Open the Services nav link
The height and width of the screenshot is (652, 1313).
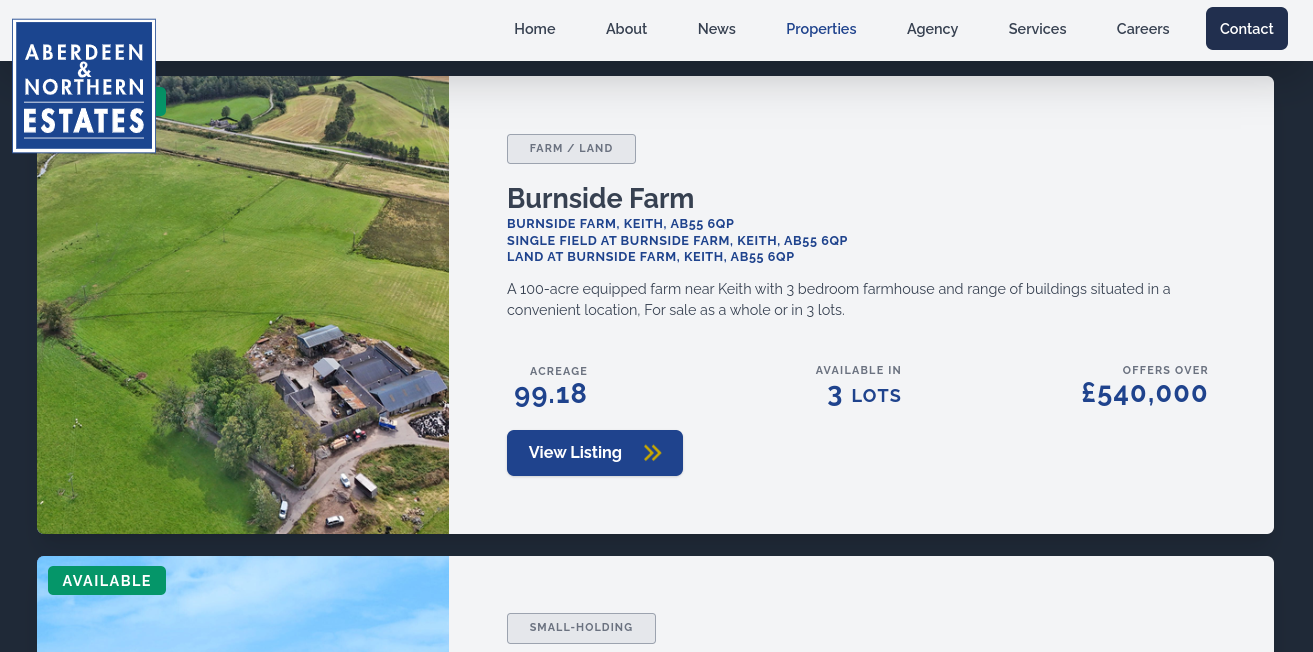click(x=1037, y=29)
